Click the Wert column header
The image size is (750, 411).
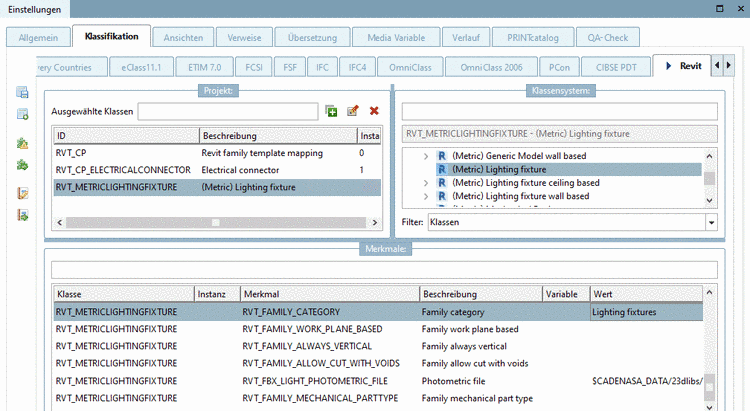pos(646,294)
